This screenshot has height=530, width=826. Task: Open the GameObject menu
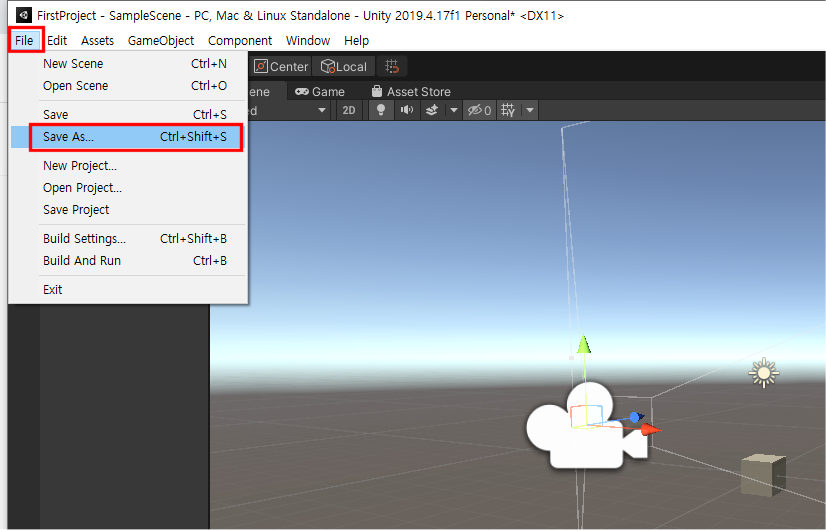point(161,41)
